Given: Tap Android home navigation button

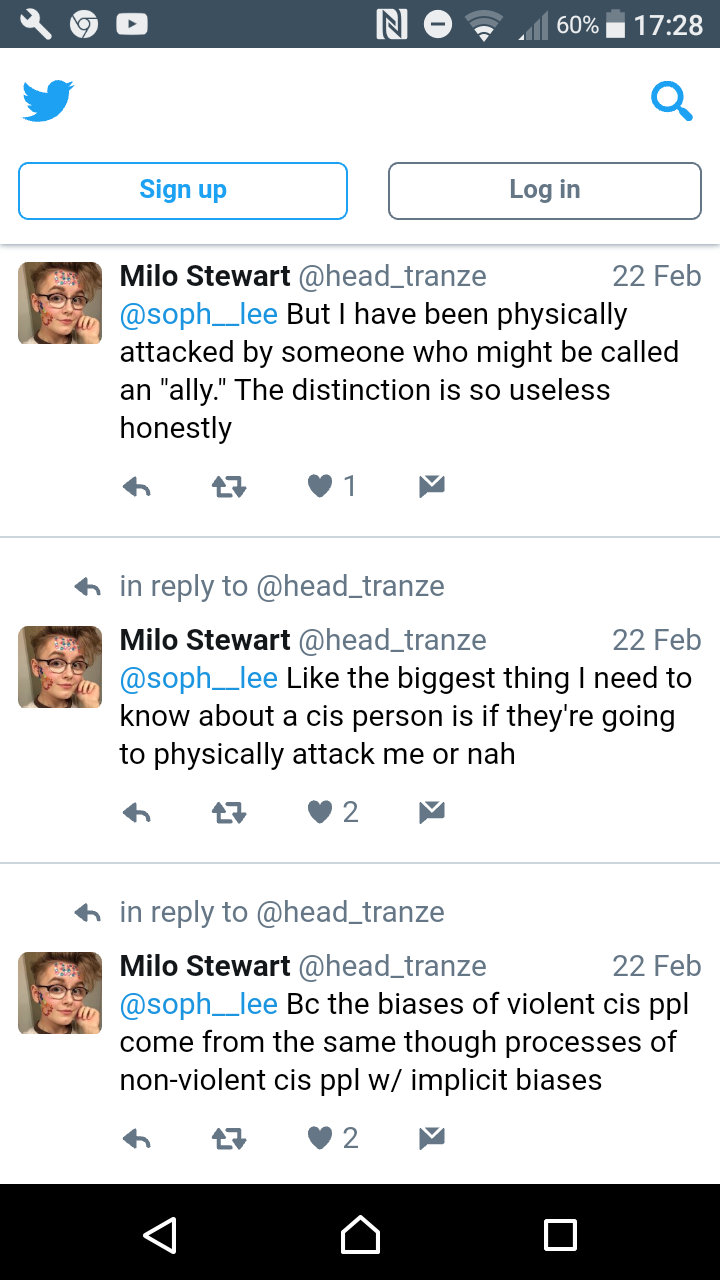Looking at the screenshot, I should pyautogui.click(x=360, y=1234).
